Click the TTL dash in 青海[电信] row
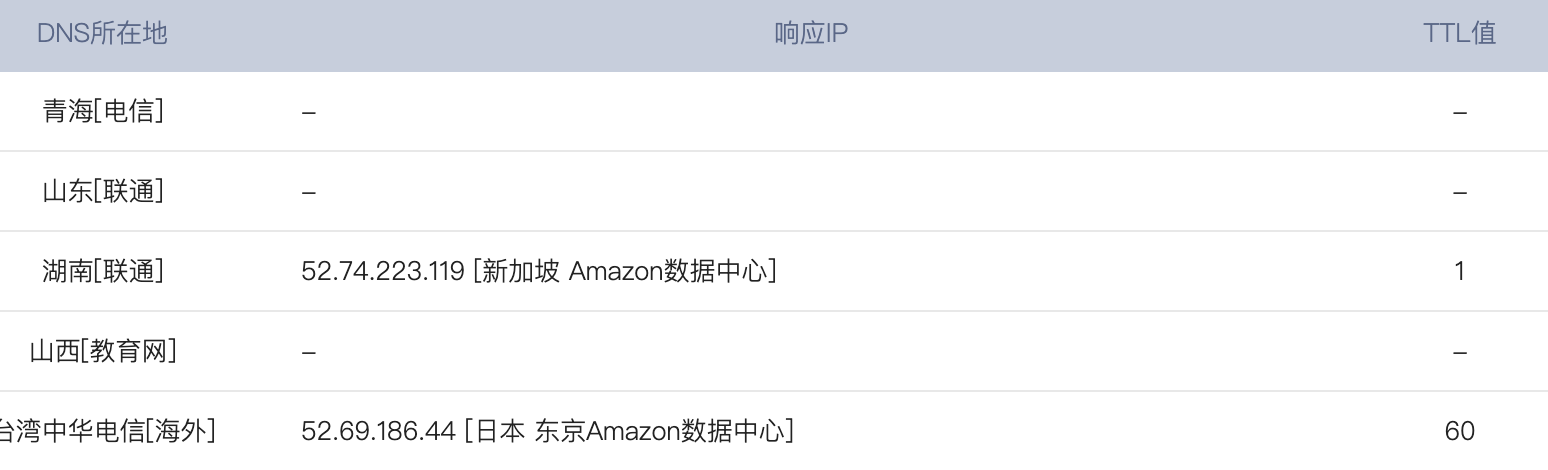Viewport: 1548px width, 470px height. coord(1459,112)
